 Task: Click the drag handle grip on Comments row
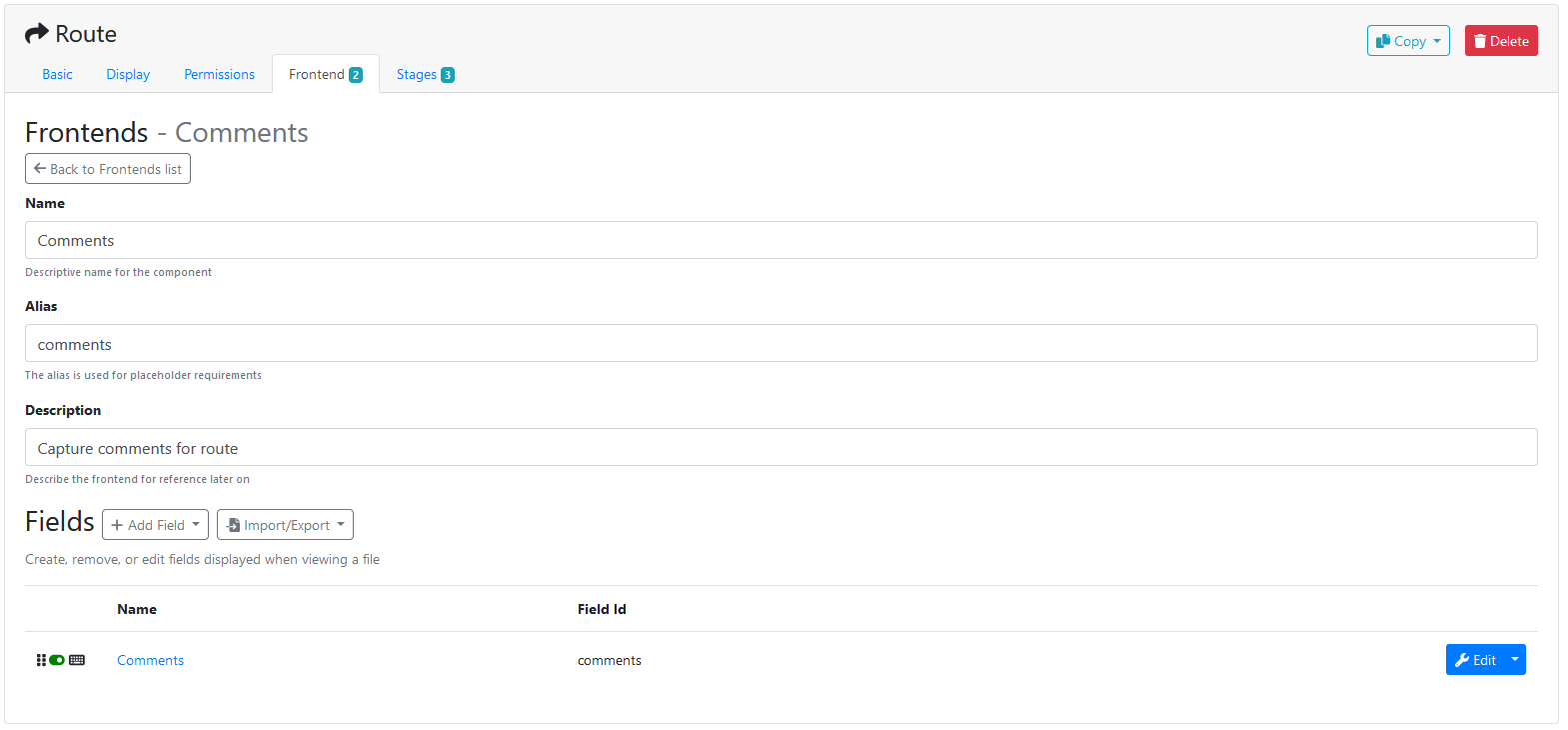click(x=41, y=660)
